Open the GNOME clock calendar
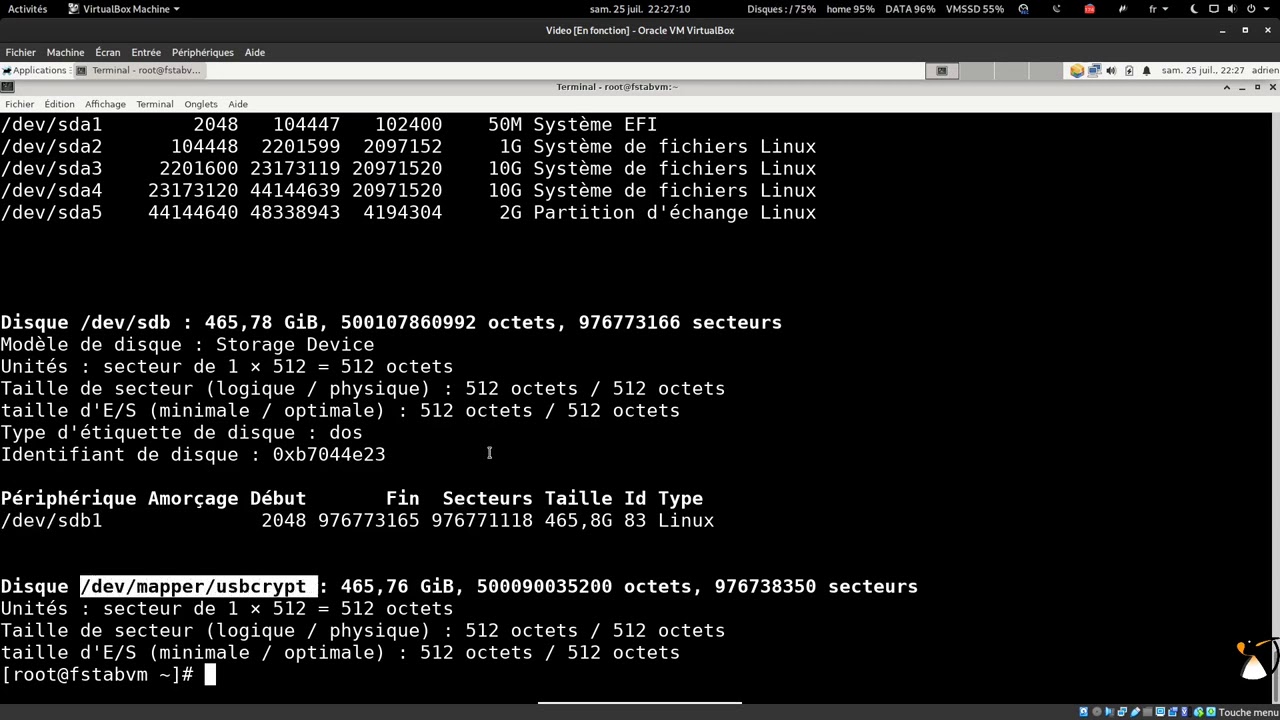The width and height of the screenshot is (1280, 720). tap(640, 9)
